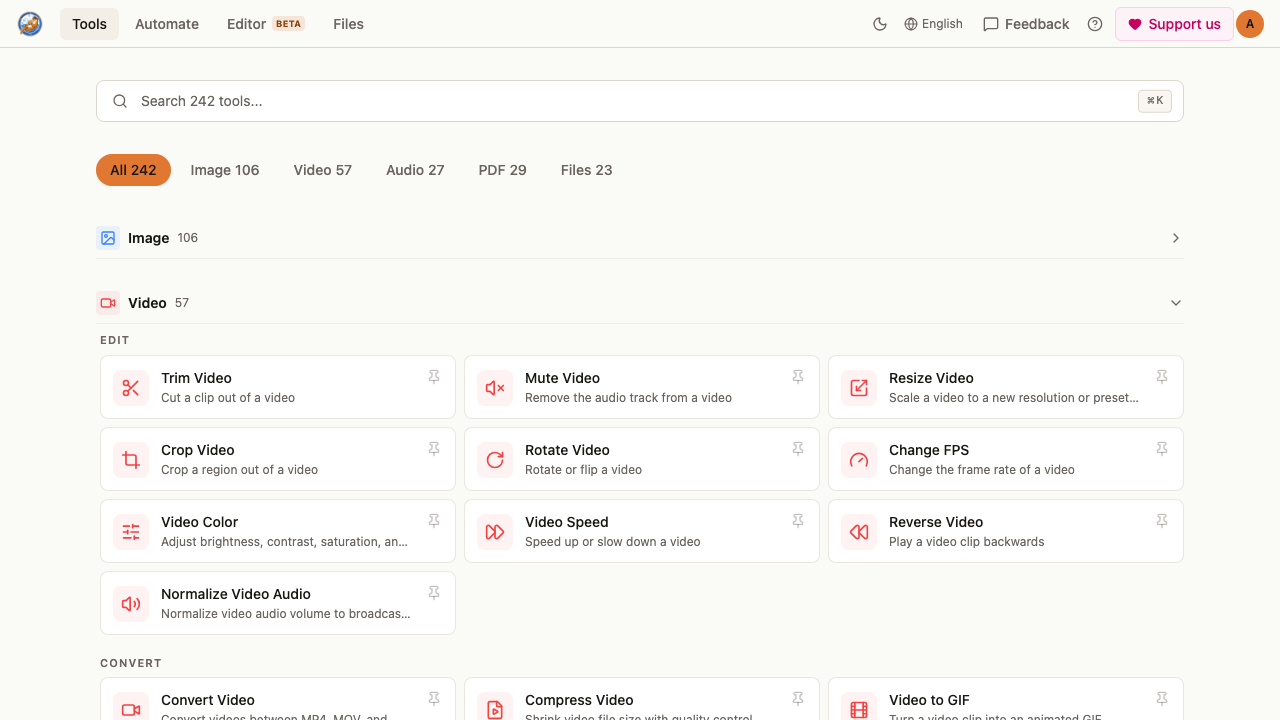Image resolution: width=1280 pixels, height=720 pixels.
Task: Click the Compress Video file icon
Action: click(x=495, y=709)
